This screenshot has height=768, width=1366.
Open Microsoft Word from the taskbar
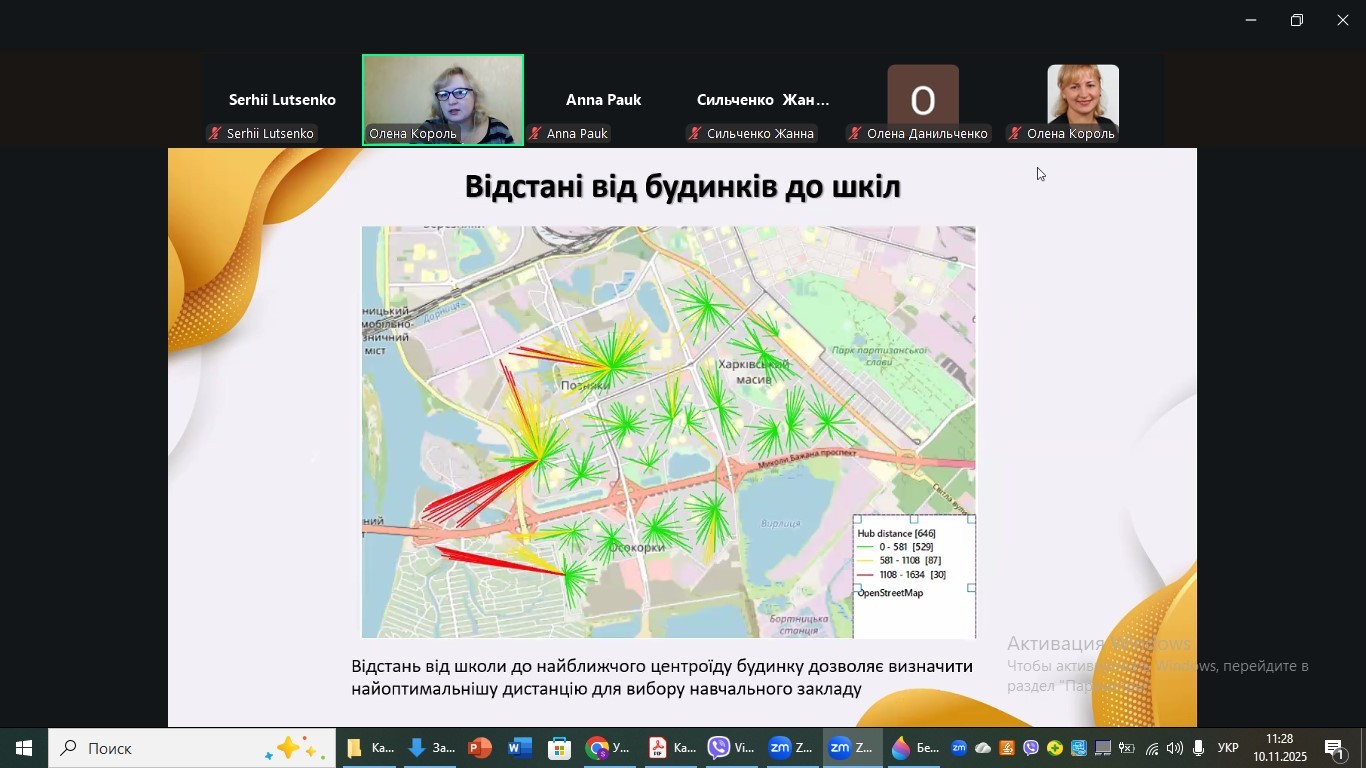pyautogui.click(x=520, y=748)
